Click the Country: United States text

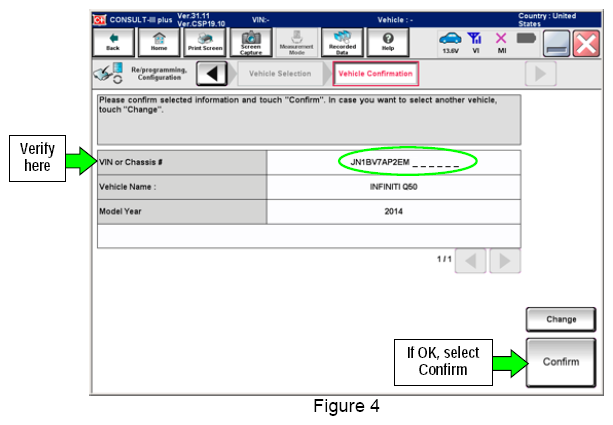[x=547, y=20]
